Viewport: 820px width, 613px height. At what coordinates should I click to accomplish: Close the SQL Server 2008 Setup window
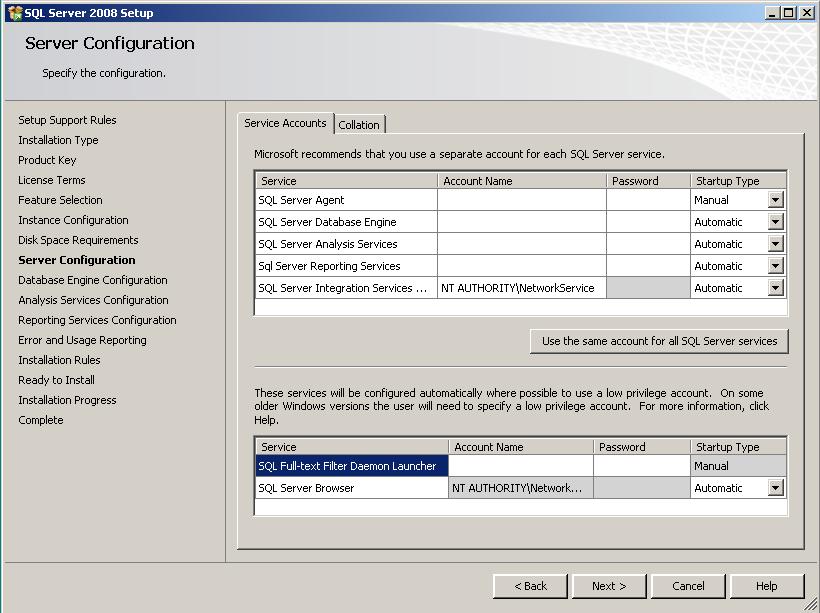[x=806, y=13]
